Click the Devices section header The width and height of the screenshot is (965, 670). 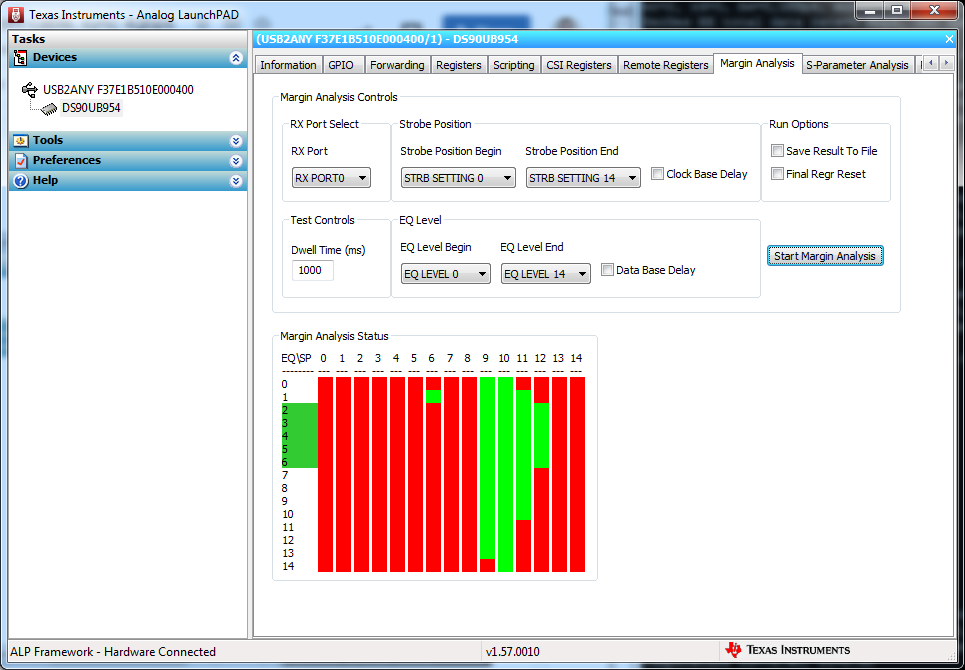(x=128, y=58)
